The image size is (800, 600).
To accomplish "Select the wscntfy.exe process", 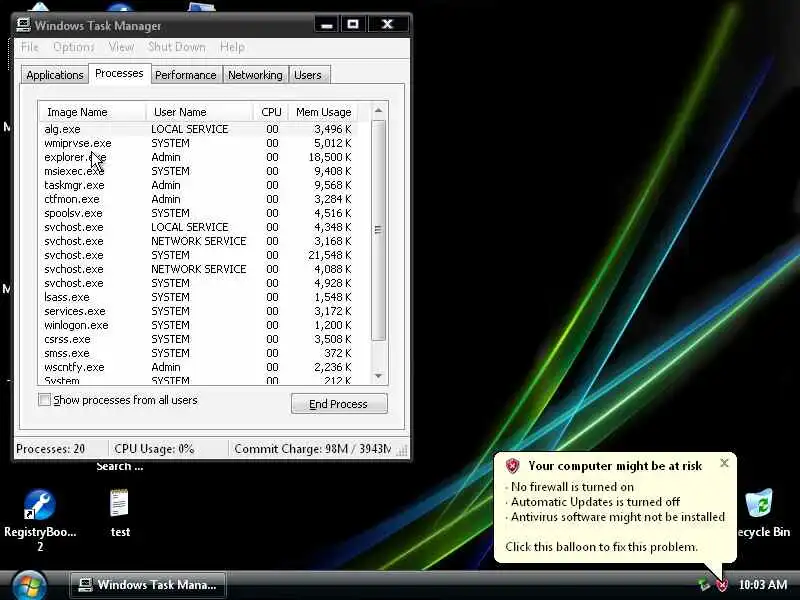I will pyautogui.click(x=198, y=367).
